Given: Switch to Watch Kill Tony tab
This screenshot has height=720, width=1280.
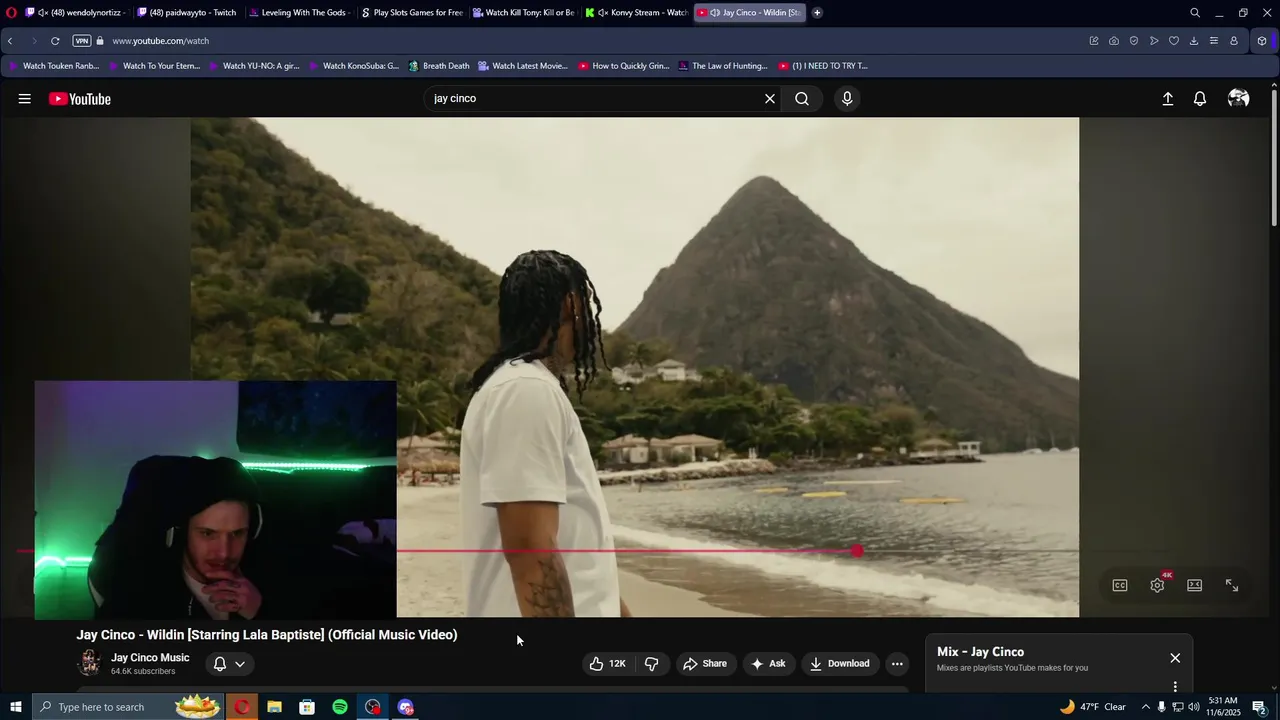Looking at the screenshot, I should (x=523, y=13).
